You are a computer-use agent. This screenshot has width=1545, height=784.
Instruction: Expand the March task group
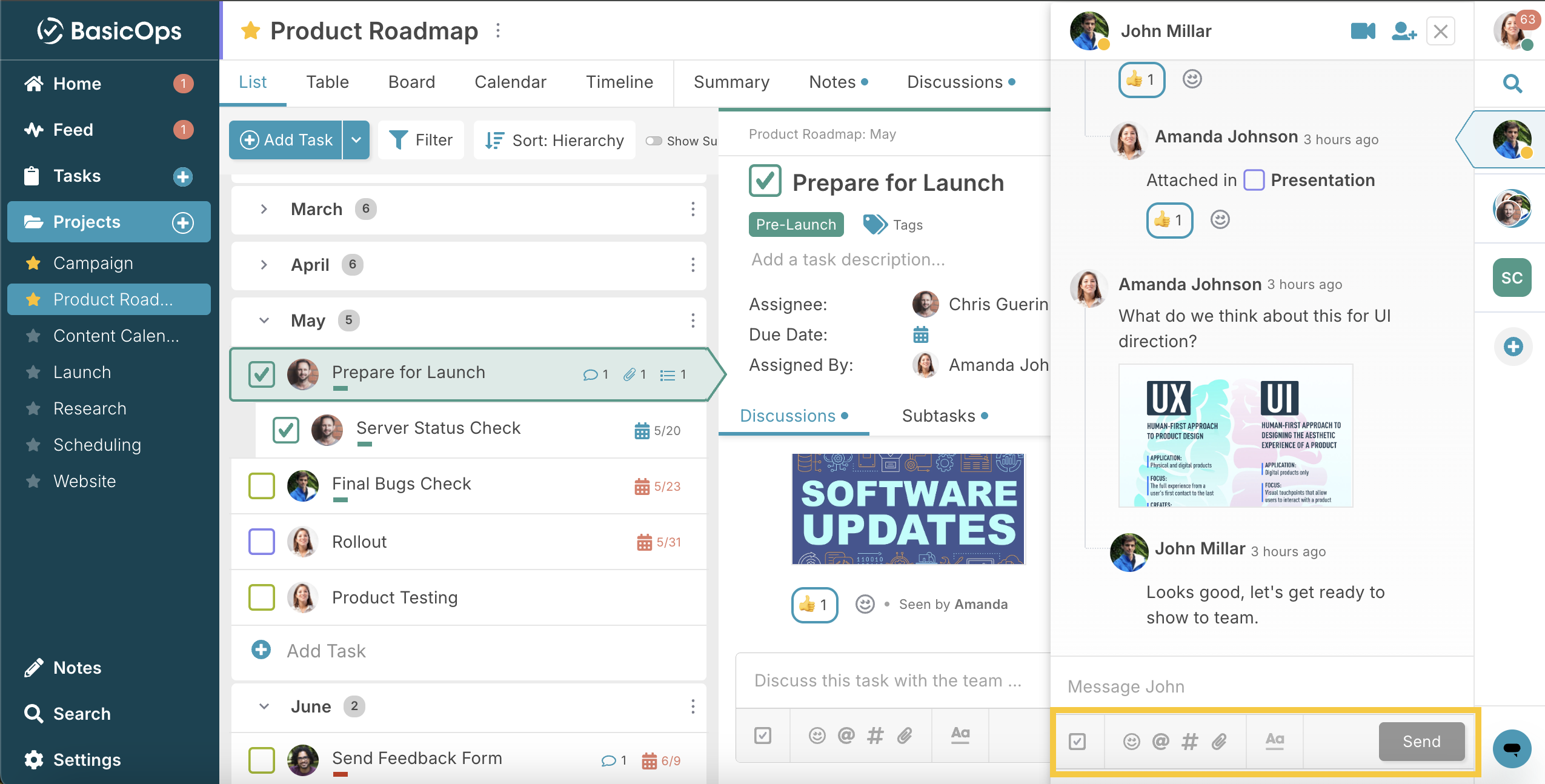[x=264, y=209]
